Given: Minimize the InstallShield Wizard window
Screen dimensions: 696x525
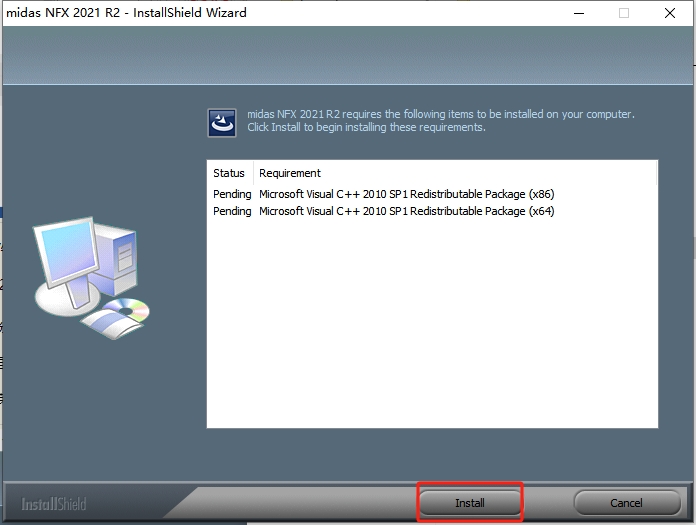Looking at the screenshot, I should 579,13.
